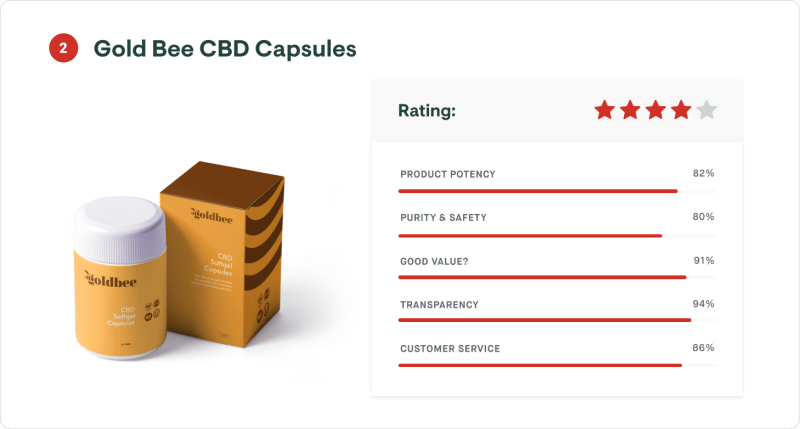Click the Customer Service progress bar
This screenshot has width=800, height=429.
(557, 365)
